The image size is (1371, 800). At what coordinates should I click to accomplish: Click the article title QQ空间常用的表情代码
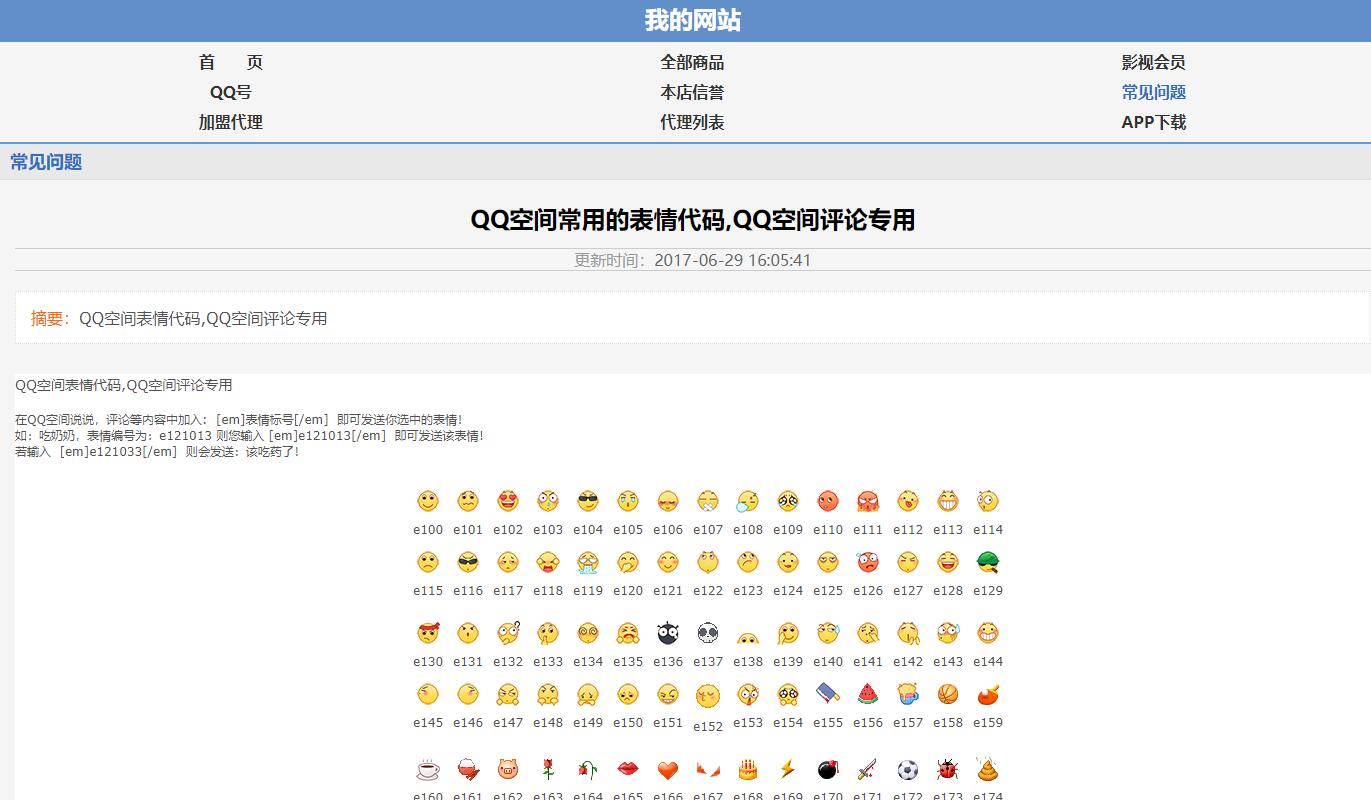coord(692,220)
